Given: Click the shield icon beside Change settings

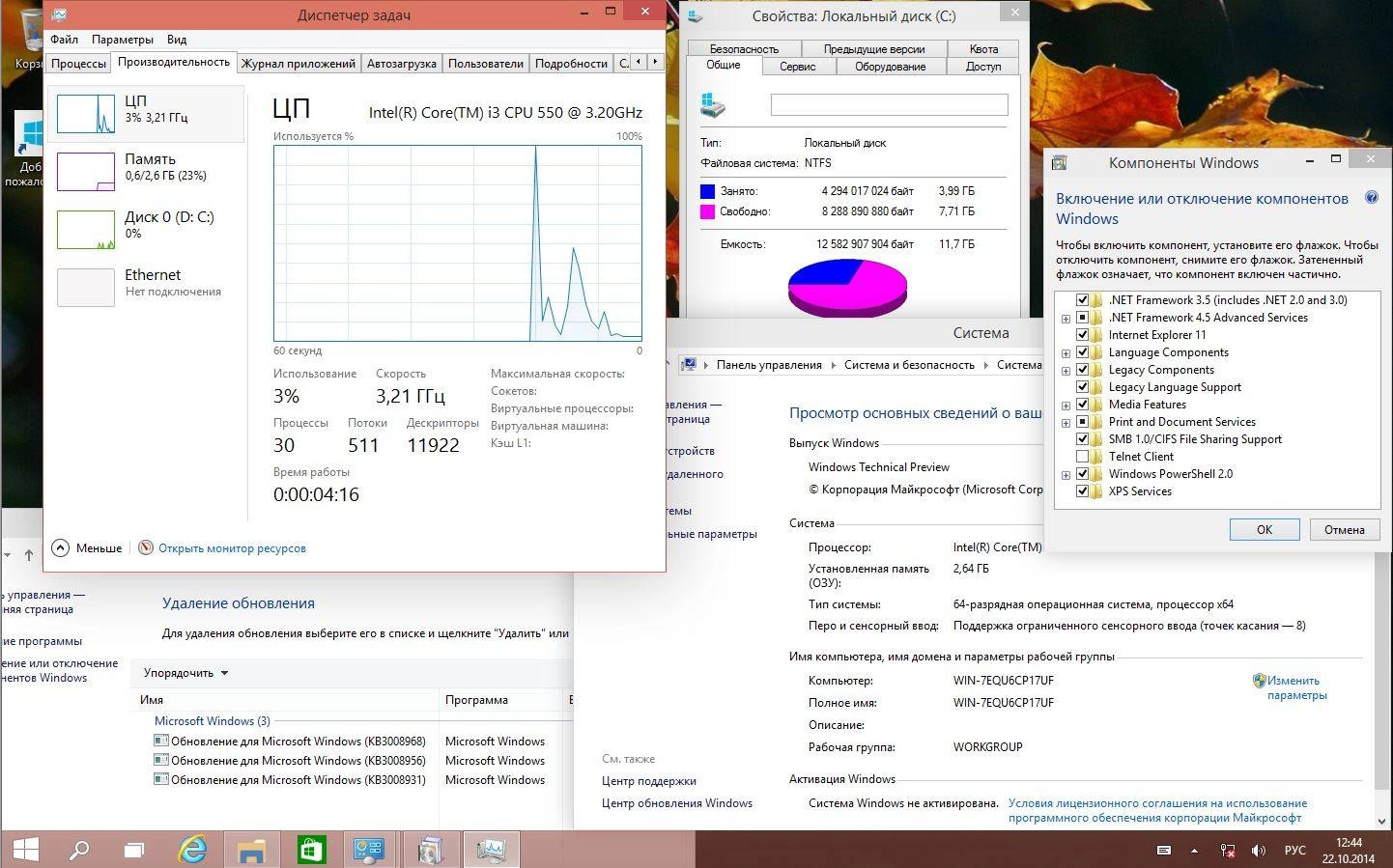Looking at the screenshot, I should tap(1259, 681).
